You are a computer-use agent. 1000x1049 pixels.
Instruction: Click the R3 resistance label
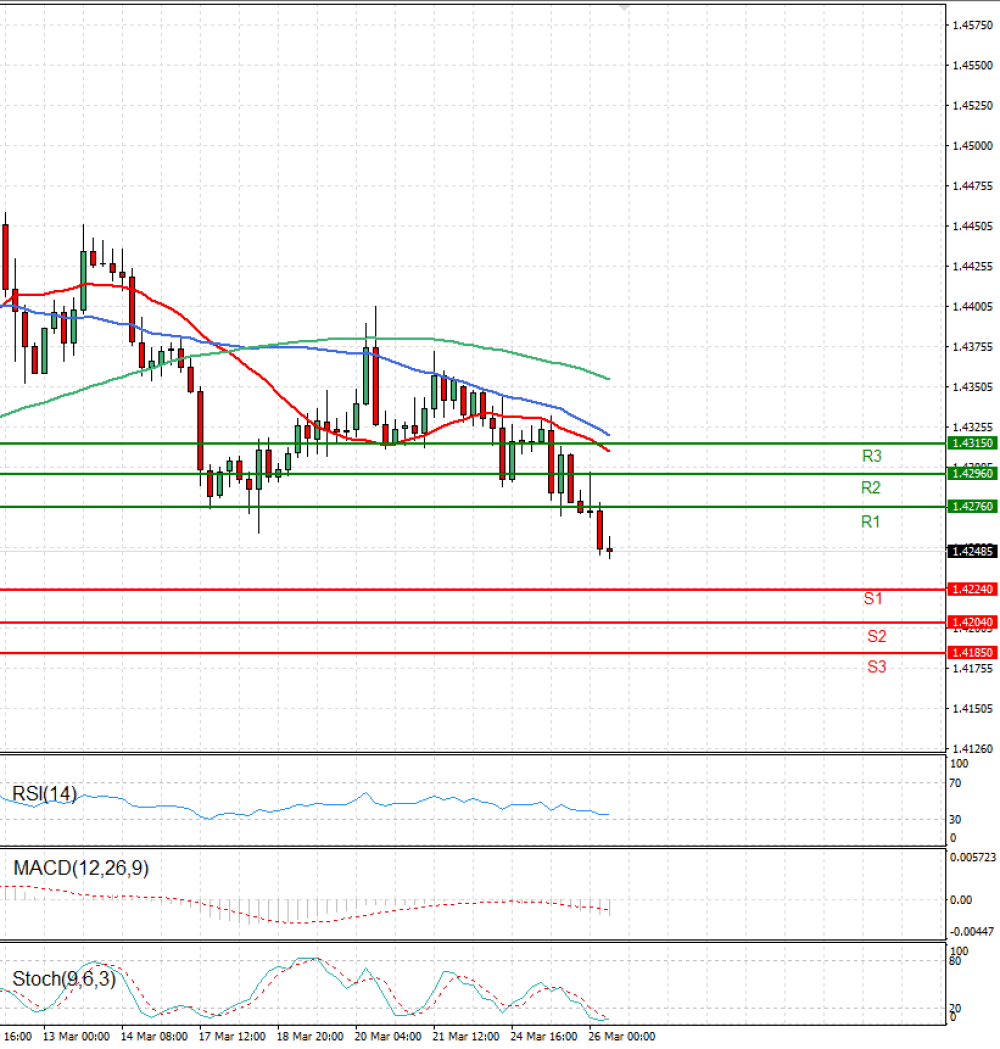point(872,456)
